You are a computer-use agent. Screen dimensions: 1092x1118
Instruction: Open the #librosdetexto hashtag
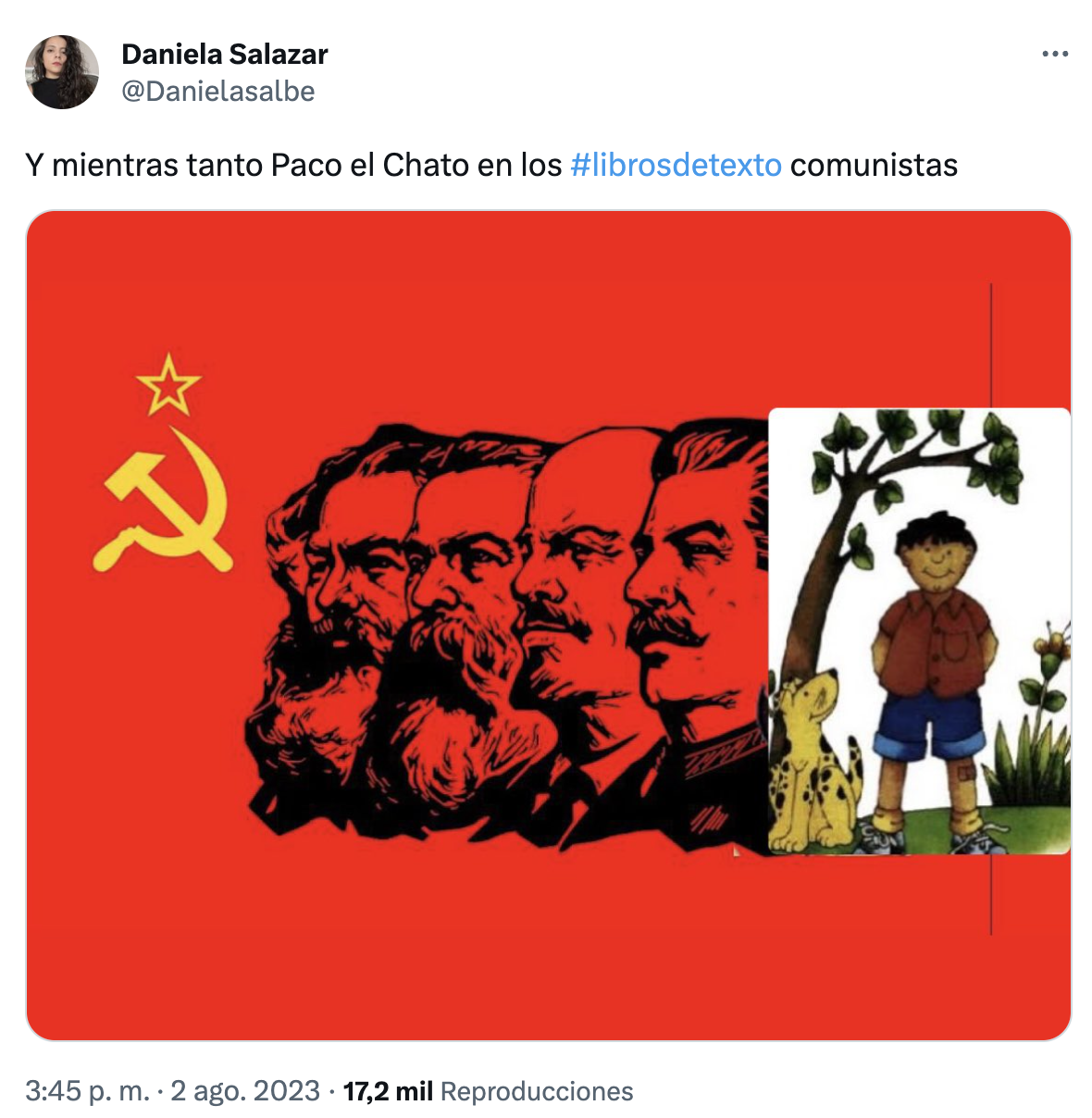coord(676,165)
